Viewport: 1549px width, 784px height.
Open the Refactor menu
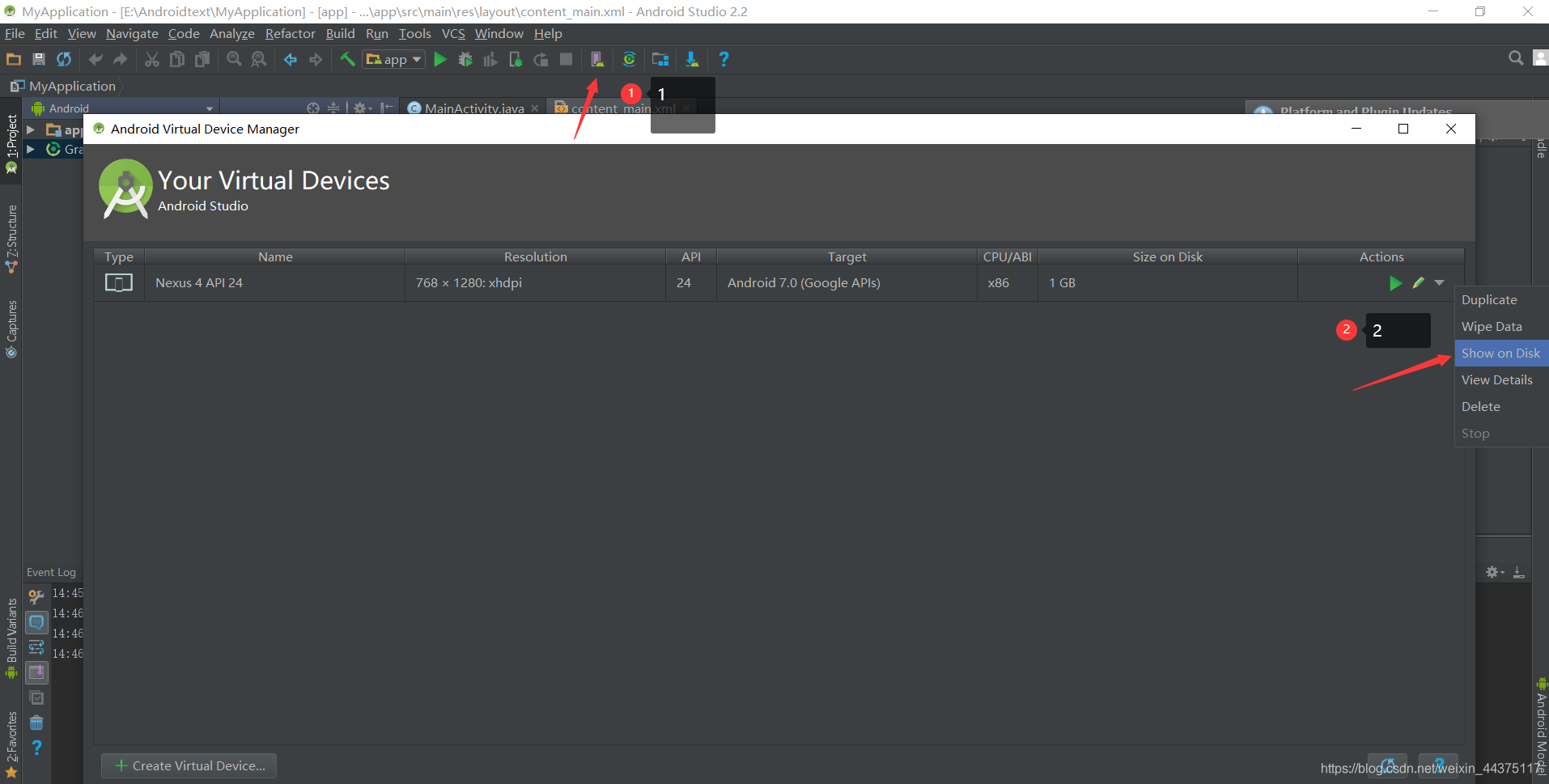(x=290, y=34)
